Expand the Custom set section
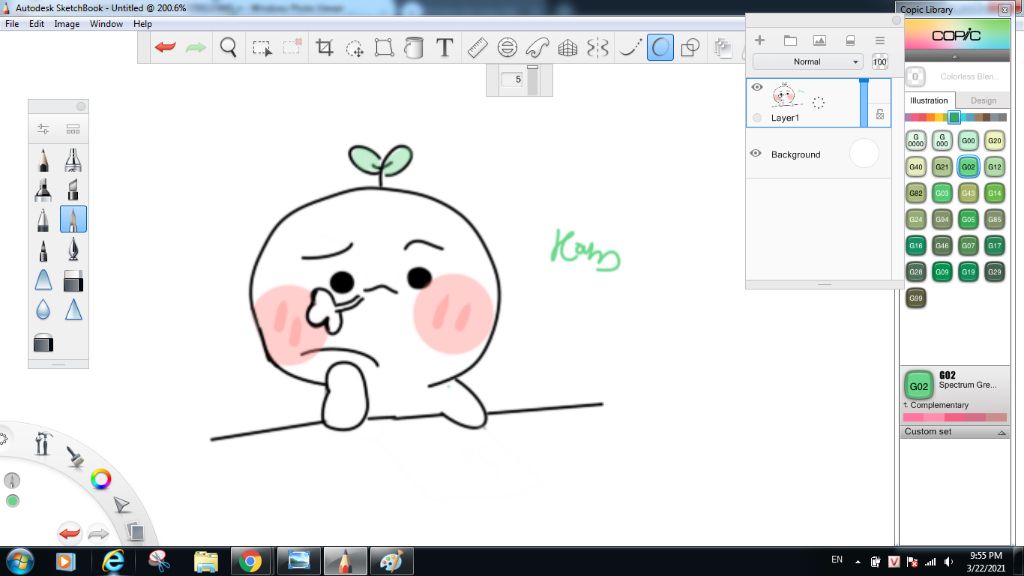Viewport: 1024px width, 576px height. point(1002,432)
